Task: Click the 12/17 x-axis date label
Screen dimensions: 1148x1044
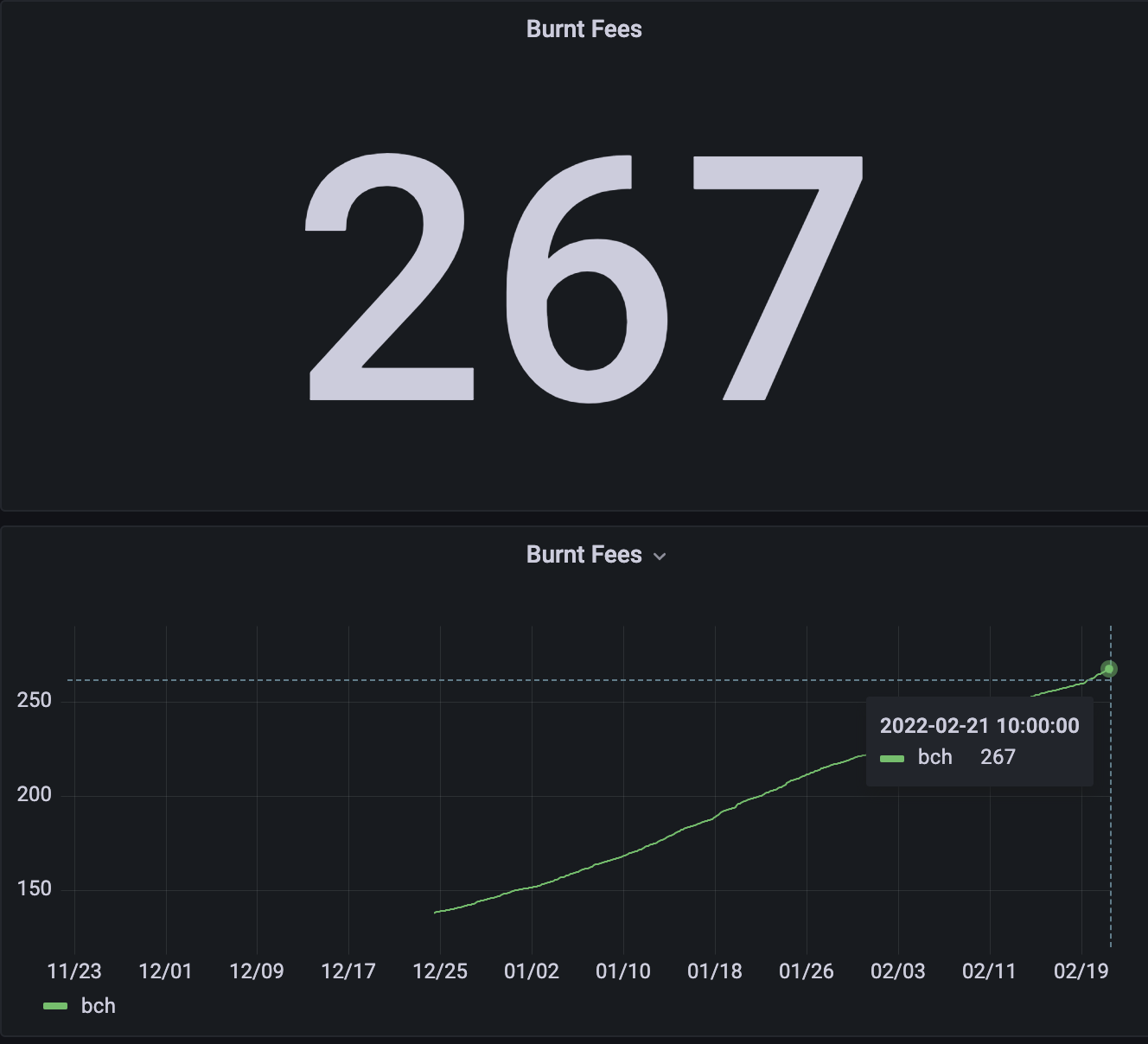Action: click(348, 971)
